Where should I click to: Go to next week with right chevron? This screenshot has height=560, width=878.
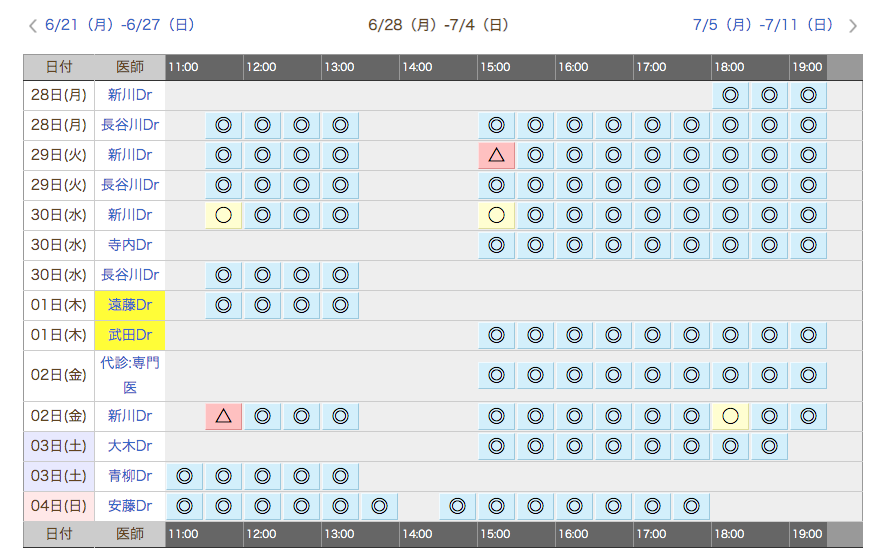pyautogui.click(x=852, y=26)
